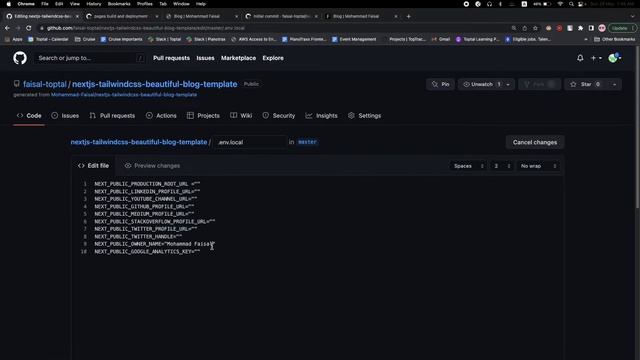Switch to the repository Pull requests tab
The height and width of the screenshot is (360, 640).
pos(112,116)
